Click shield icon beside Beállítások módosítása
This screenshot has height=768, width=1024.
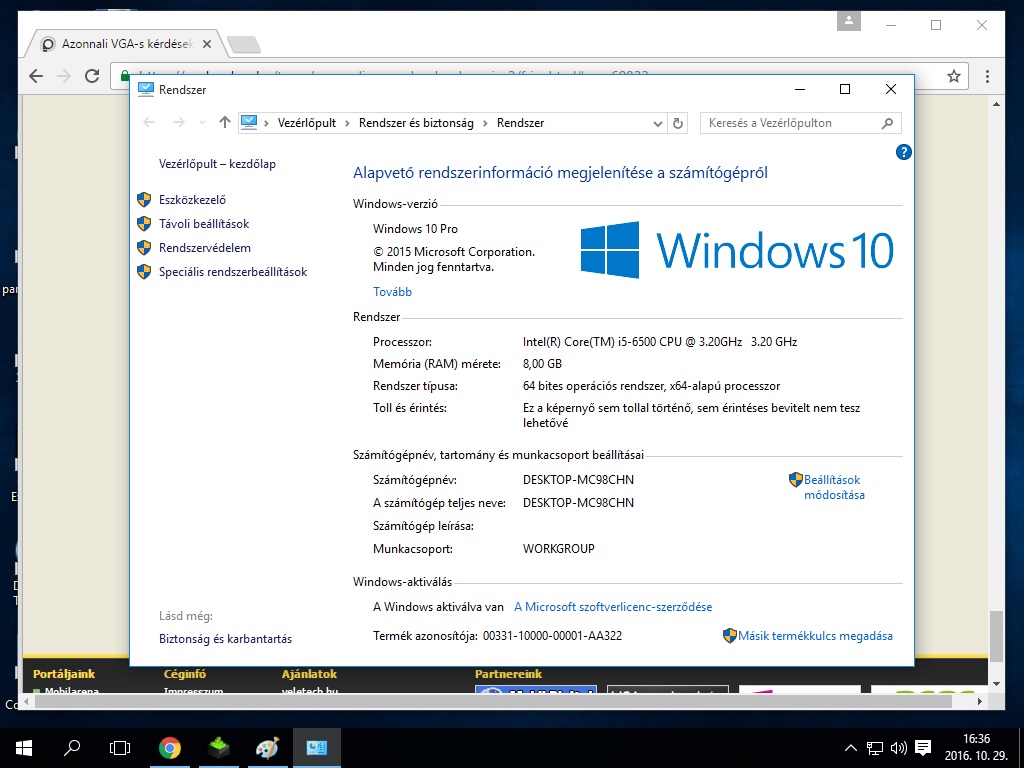point(795,480)
